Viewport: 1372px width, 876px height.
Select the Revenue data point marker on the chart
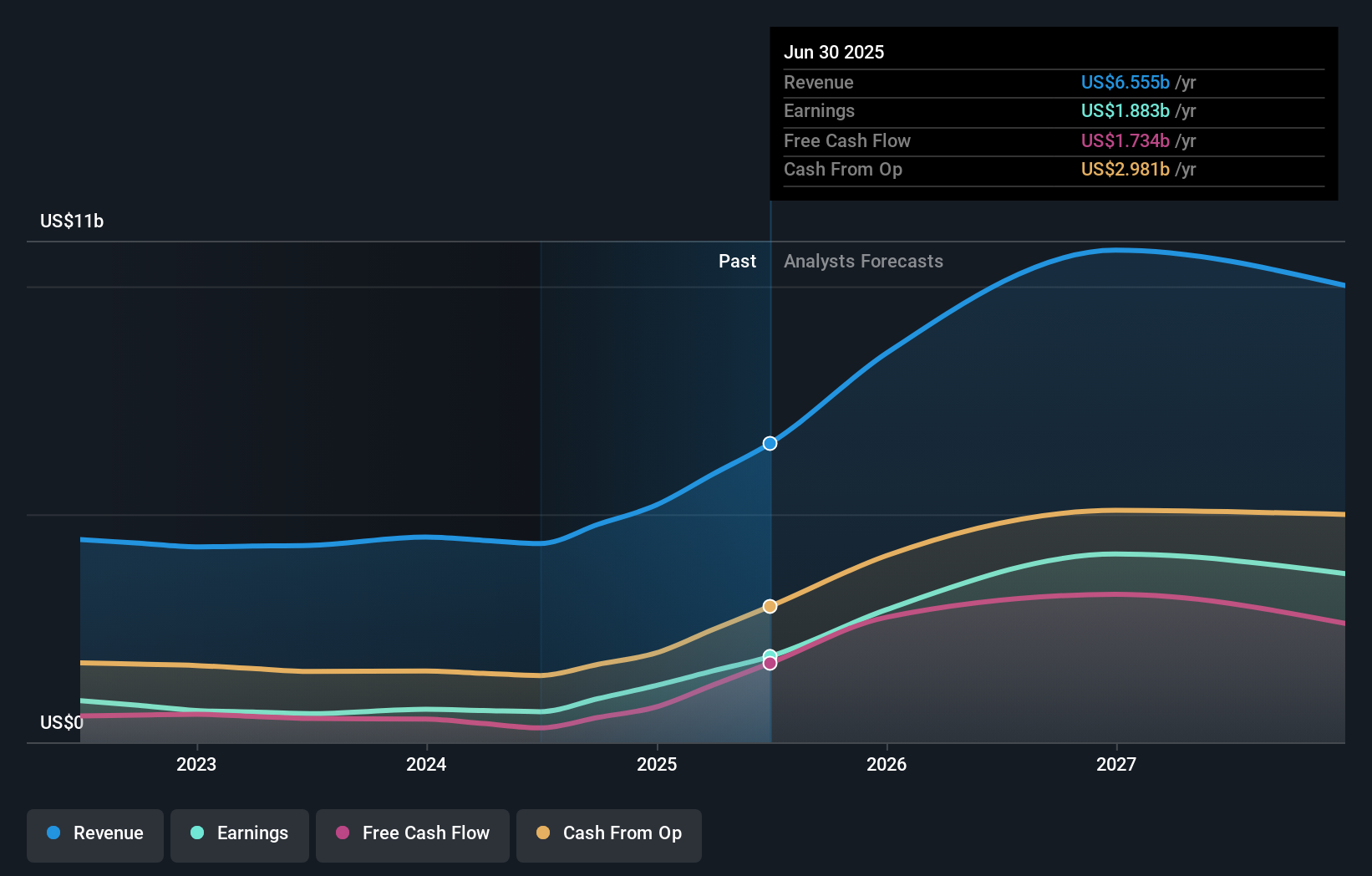769,443
